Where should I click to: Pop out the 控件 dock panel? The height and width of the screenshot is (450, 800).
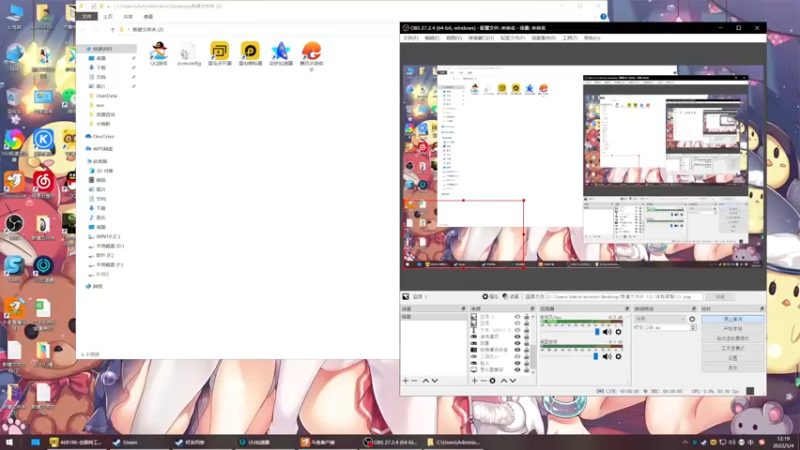(x=762, y=309)
